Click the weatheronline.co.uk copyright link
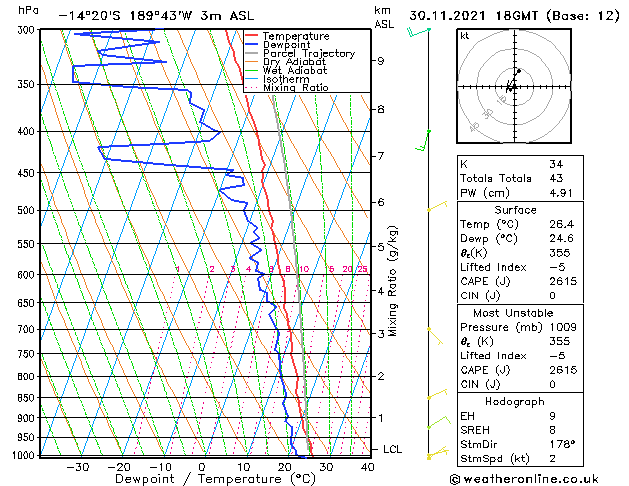This screenshot has height=486, width=629. pos(524,479)
